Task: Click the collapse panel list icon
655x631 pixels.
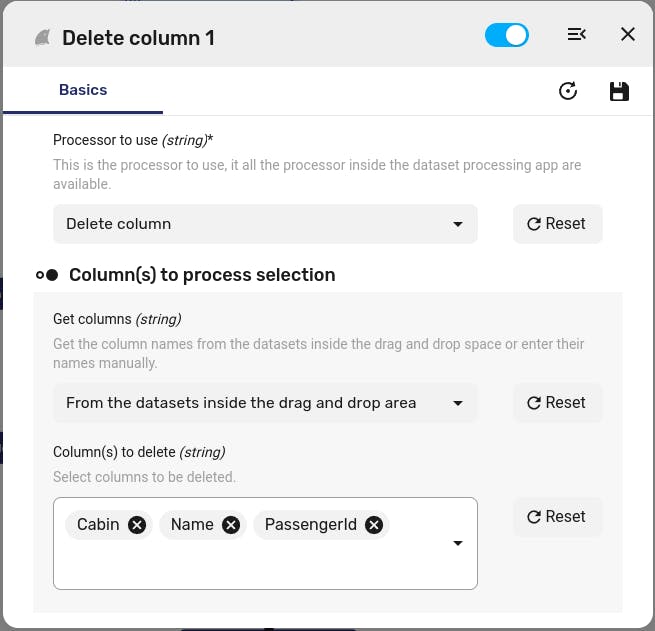Action: click(576, 34)
